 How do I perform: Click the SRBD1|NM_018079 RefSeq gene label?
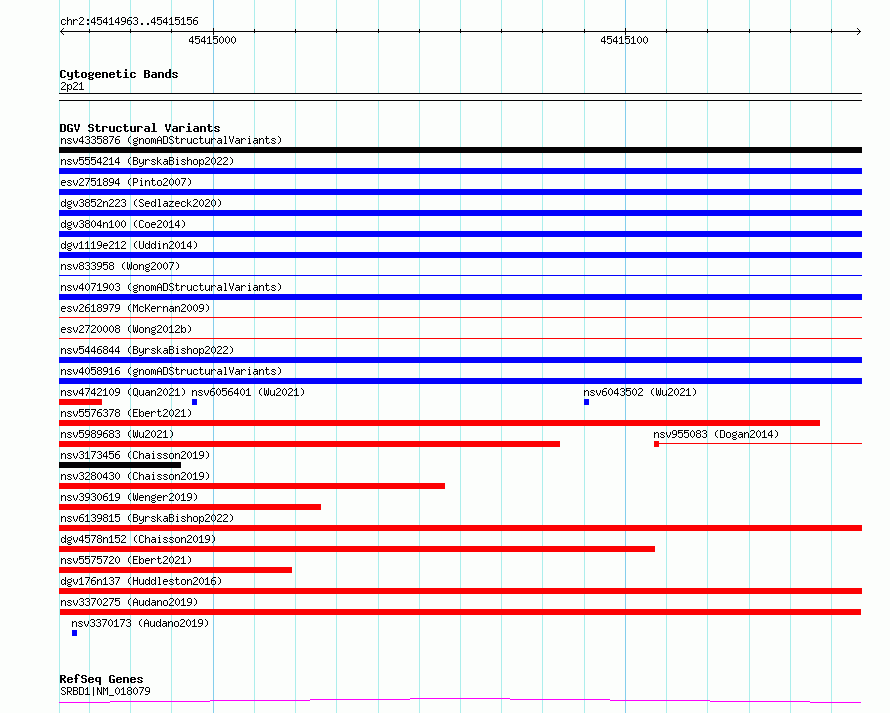pos(106,691)
